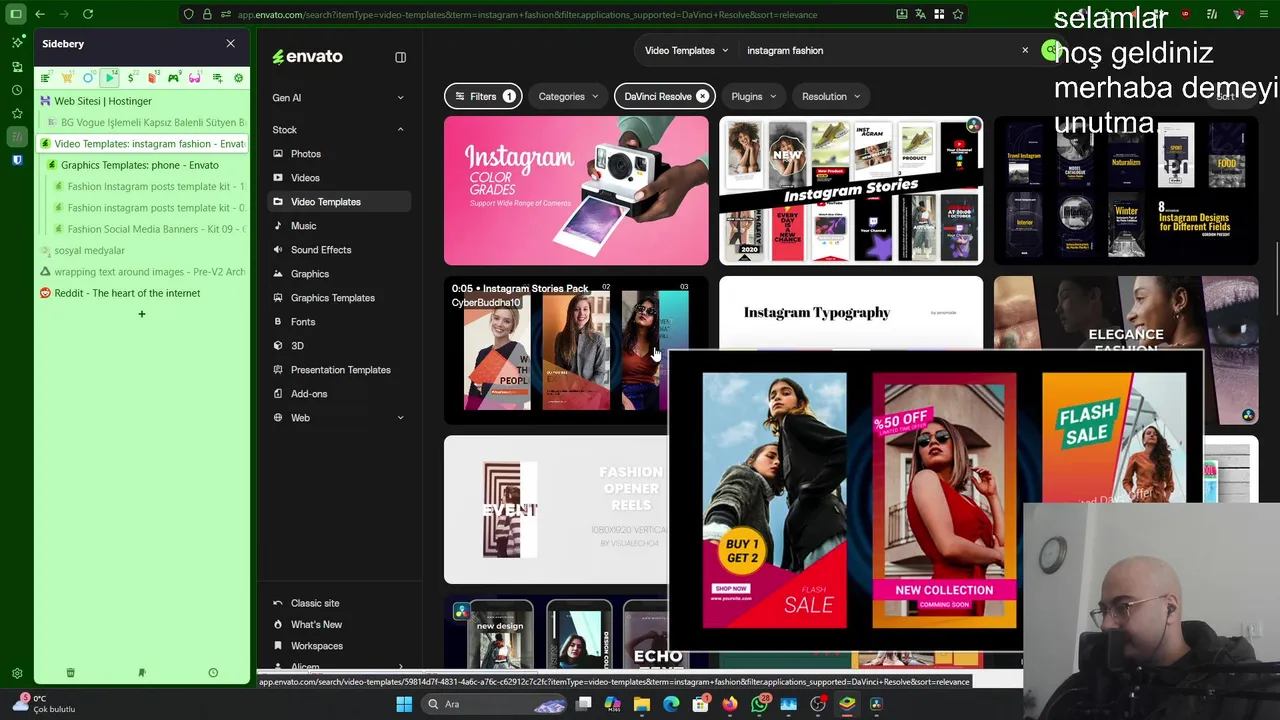Image resolution: width=1280 pixels, height=720 pixels.
Task: Expand the Web section
Action: pos(400,418)
